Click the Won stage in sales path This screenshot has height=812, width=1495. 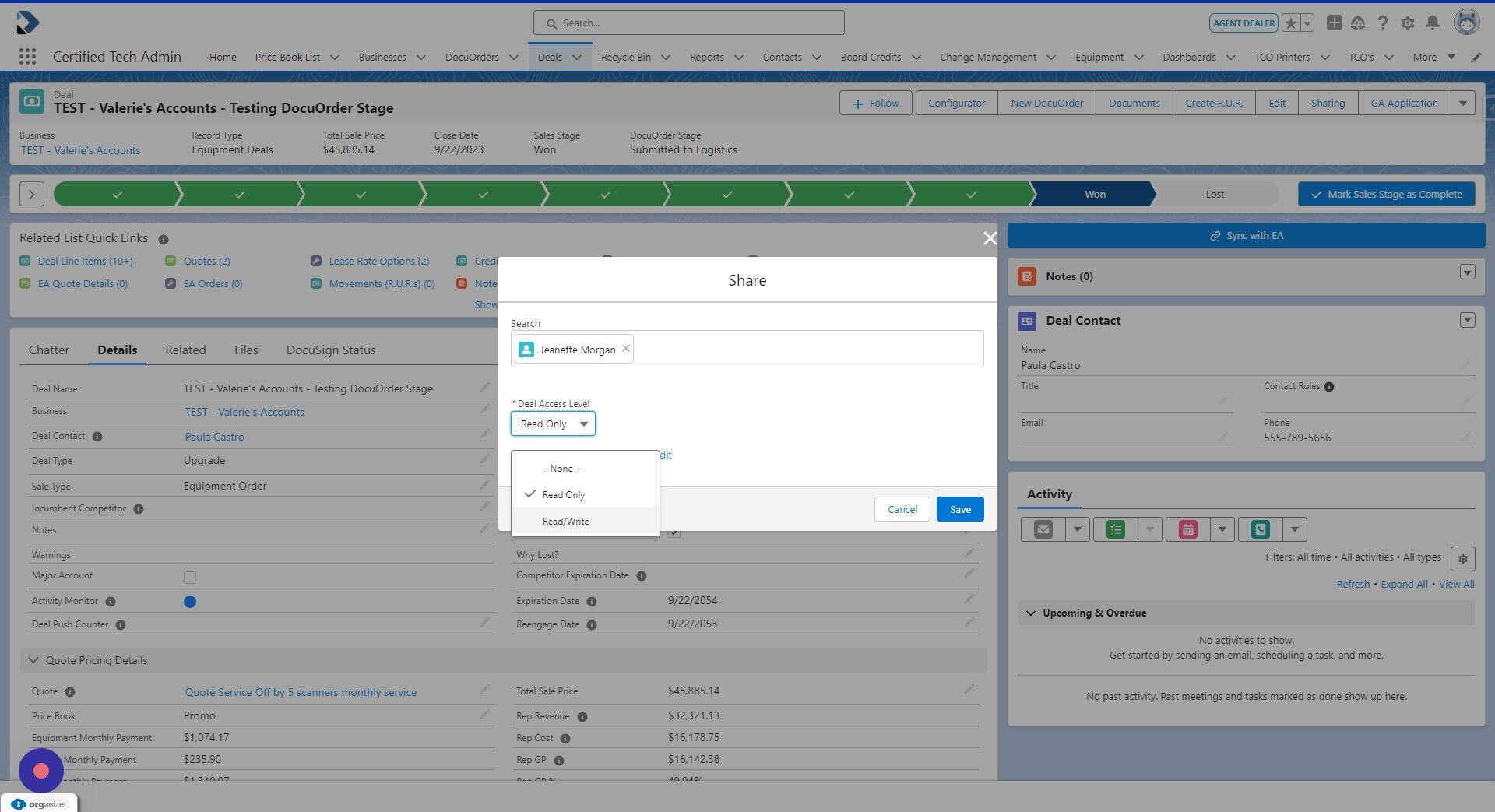(x=1093, y=194)
